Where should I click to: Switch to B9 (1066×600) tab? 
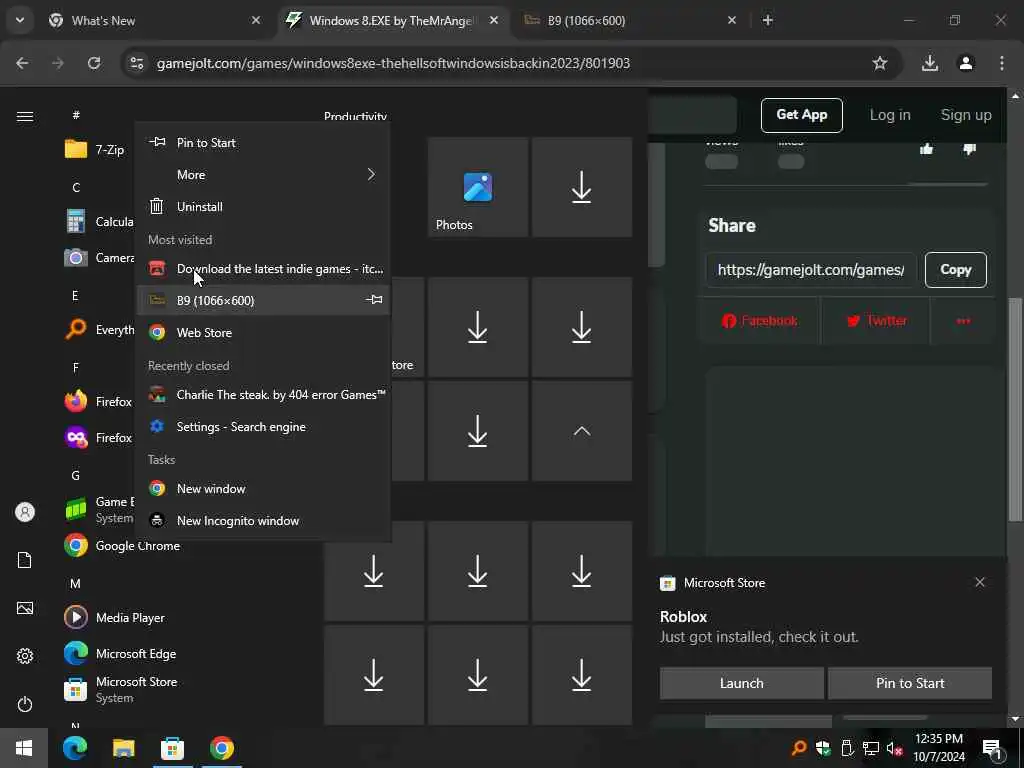tap(632, 20)
